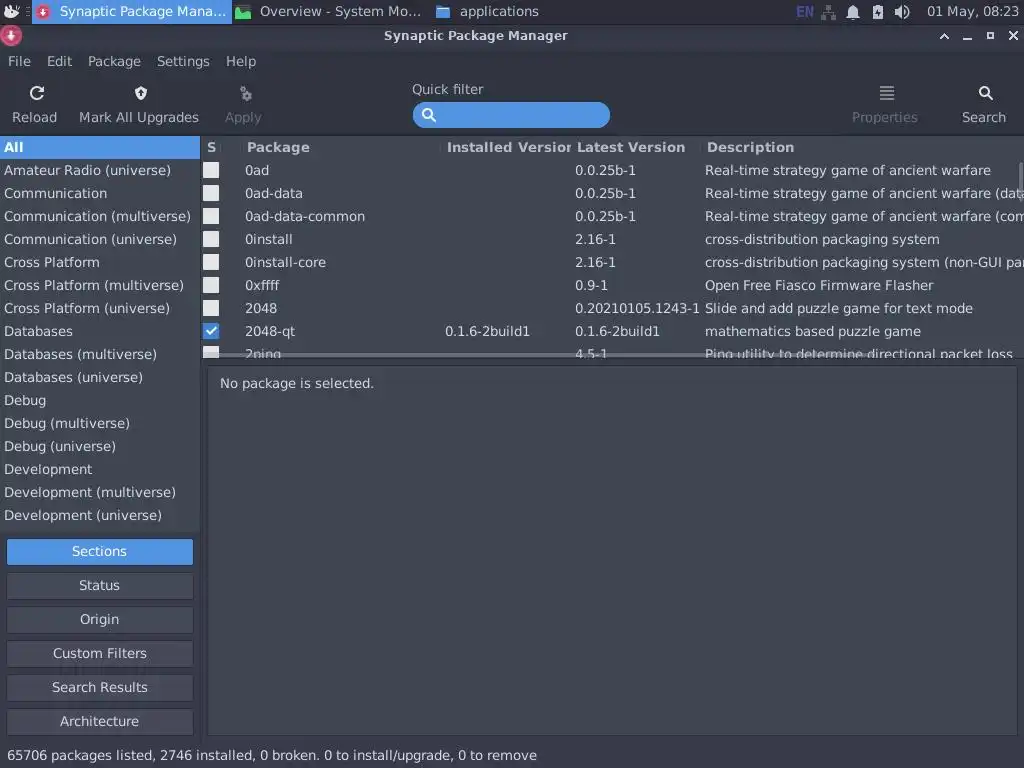Select Amateur Radio (universe) section
Screen dimensions: 1024x768
pos(100,170)
